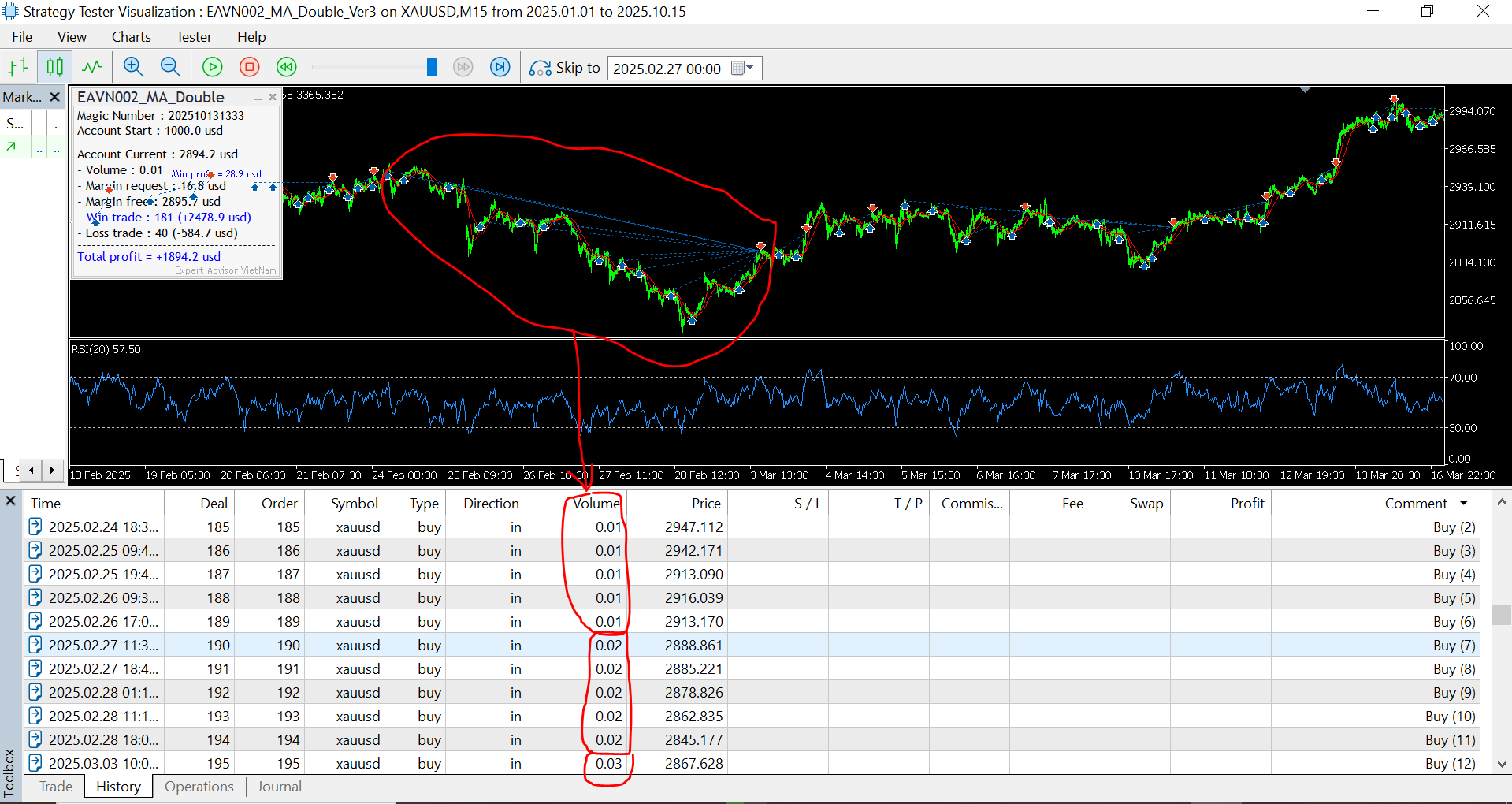1512x804 pixels.
Task: Close the Market Watch panel
Action: (54, 97)
